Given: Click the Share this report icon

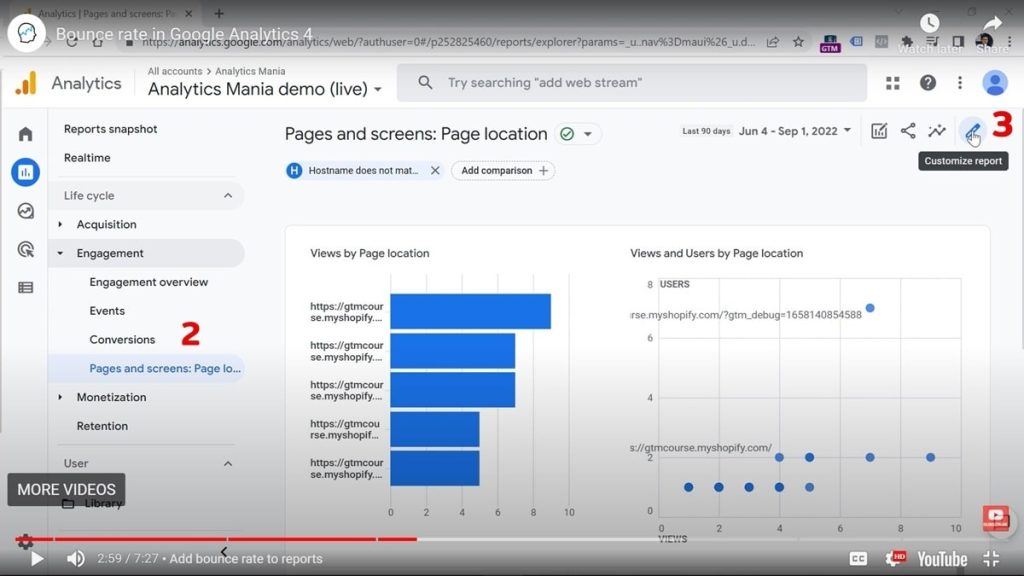Looking at the screenshot, I should point(908,131).
